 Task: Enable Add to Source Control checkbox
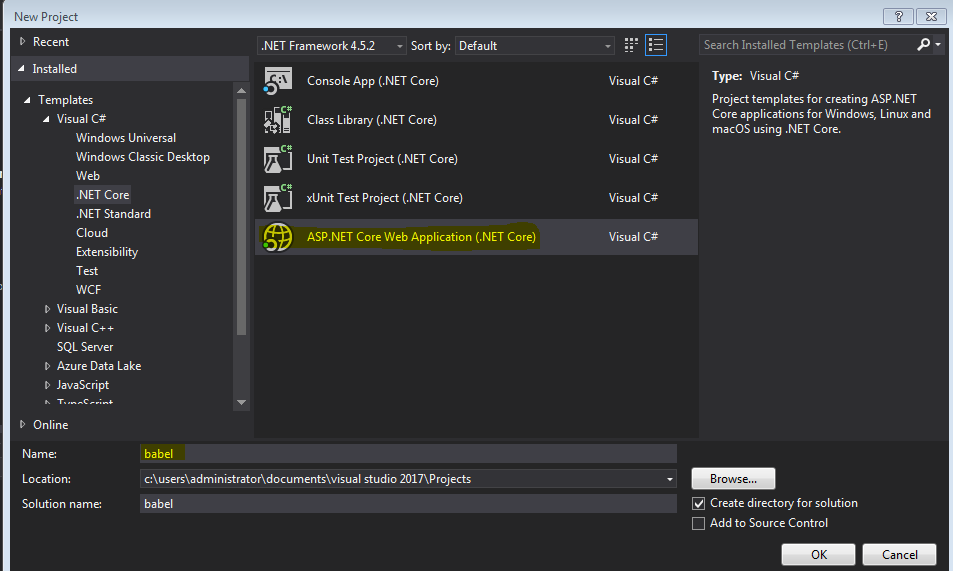[699, 524]
